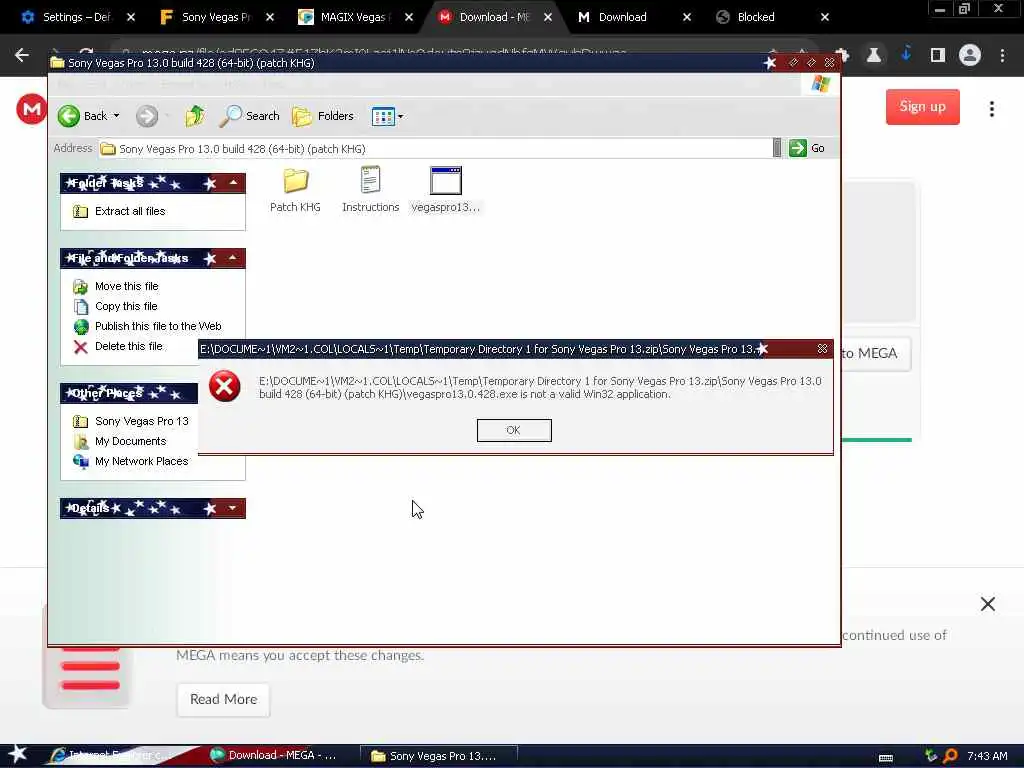Open the browser profile avatar icon

[x=970, y=56]
